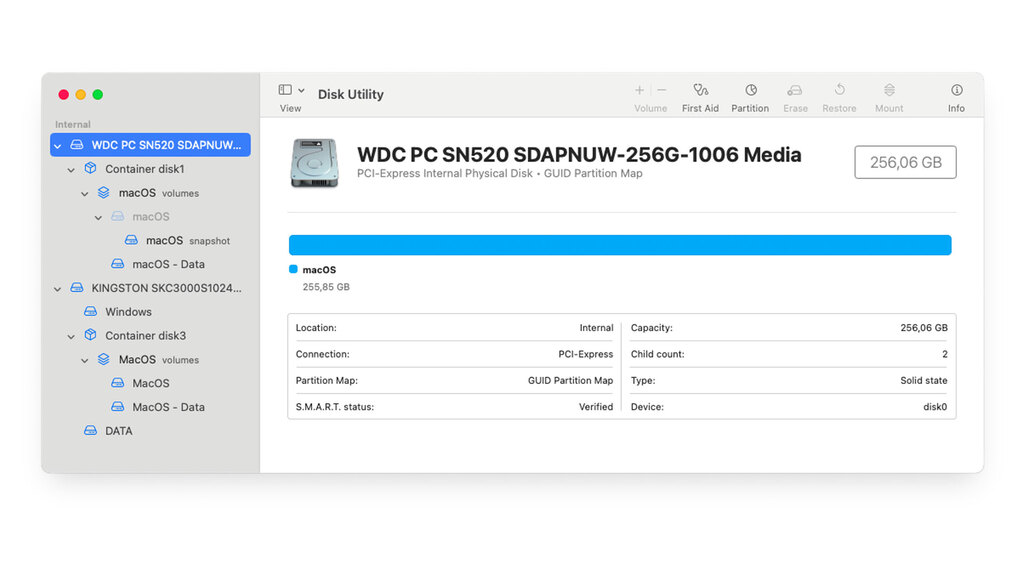The width and height of the screenshot is (1024, 576).
Task: Click the yellow minimize window button
Action: pos(80,95)
